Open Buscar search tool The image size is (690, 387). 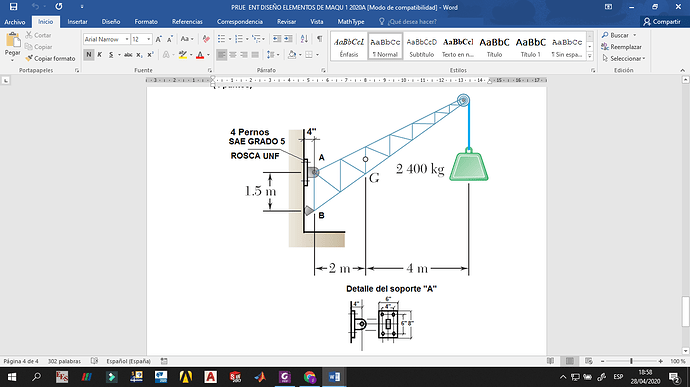(x=619, y=35)
